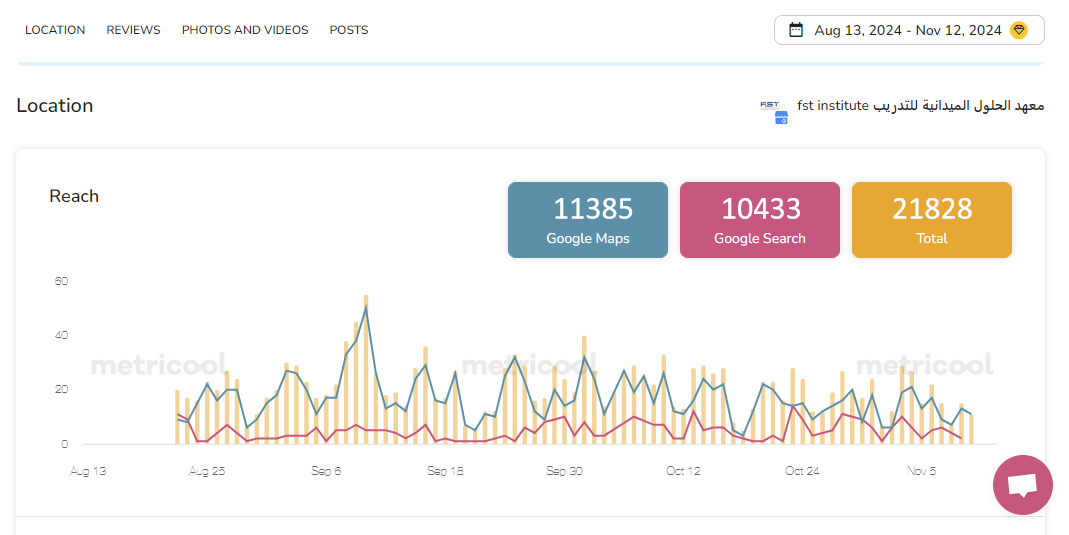This screenshot has height=535, width=1069.
Task: Open the LOCATION tab
Action: (55, 30)
